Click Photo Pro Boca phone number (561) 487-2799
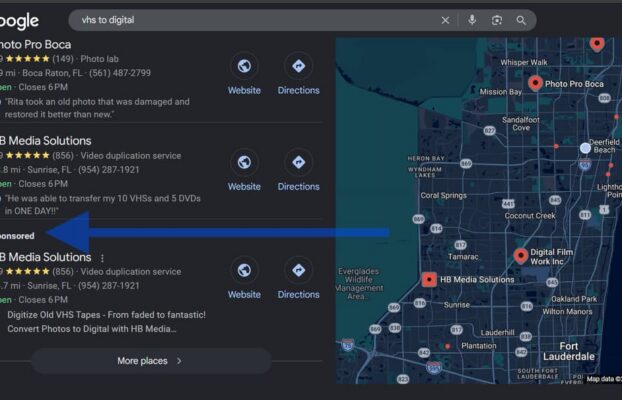This screenshot has height=400, width=622. tap(120, 73)
